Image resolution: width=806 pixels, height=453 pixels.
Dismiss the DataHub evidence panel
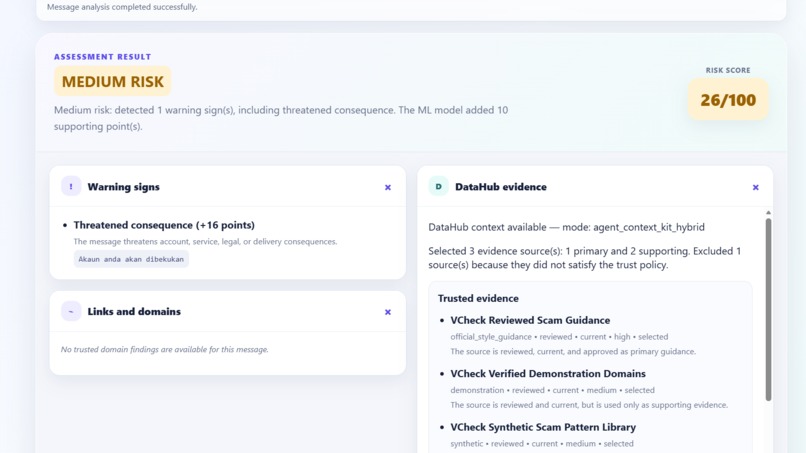[756, 187]
